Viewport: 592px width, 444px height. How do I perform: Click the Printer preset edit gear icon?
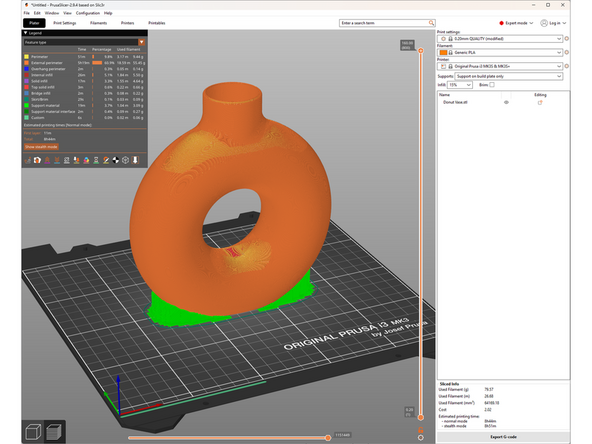[x=566, y=66]
